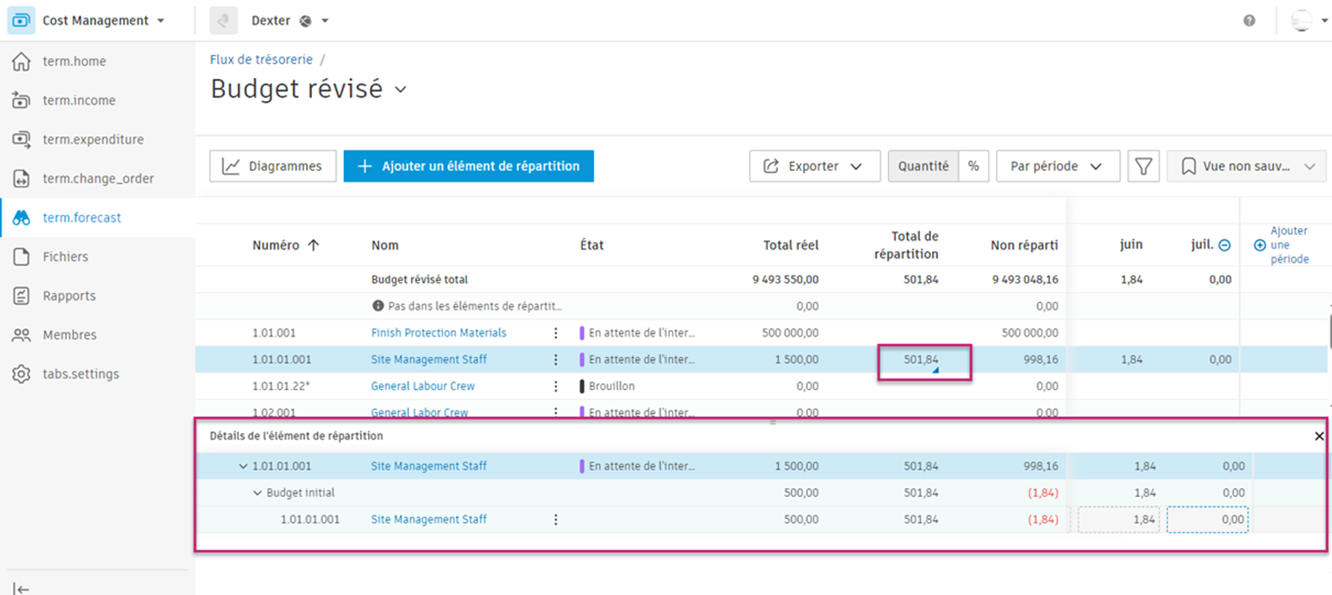Image resolution: width=1332 pixels, height=595 pixels.
Task: Click Ajouter un élément de répartition
Action: coord(468,166)
